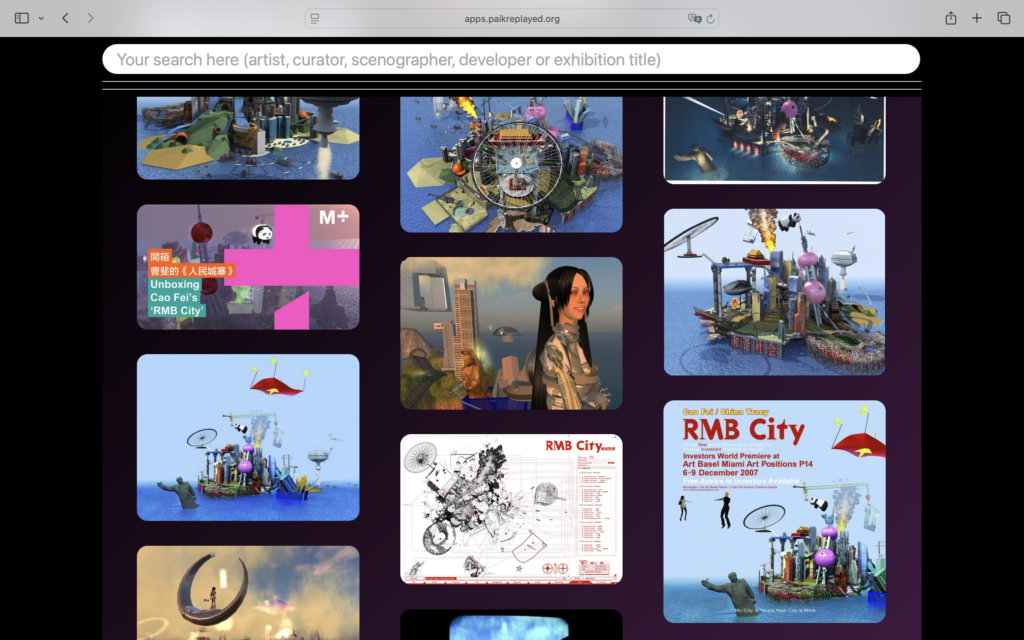Open the avatar woman with black hair image
Image resolution: width=1024 pixels, height=640 pixels.
click(511, 333)
